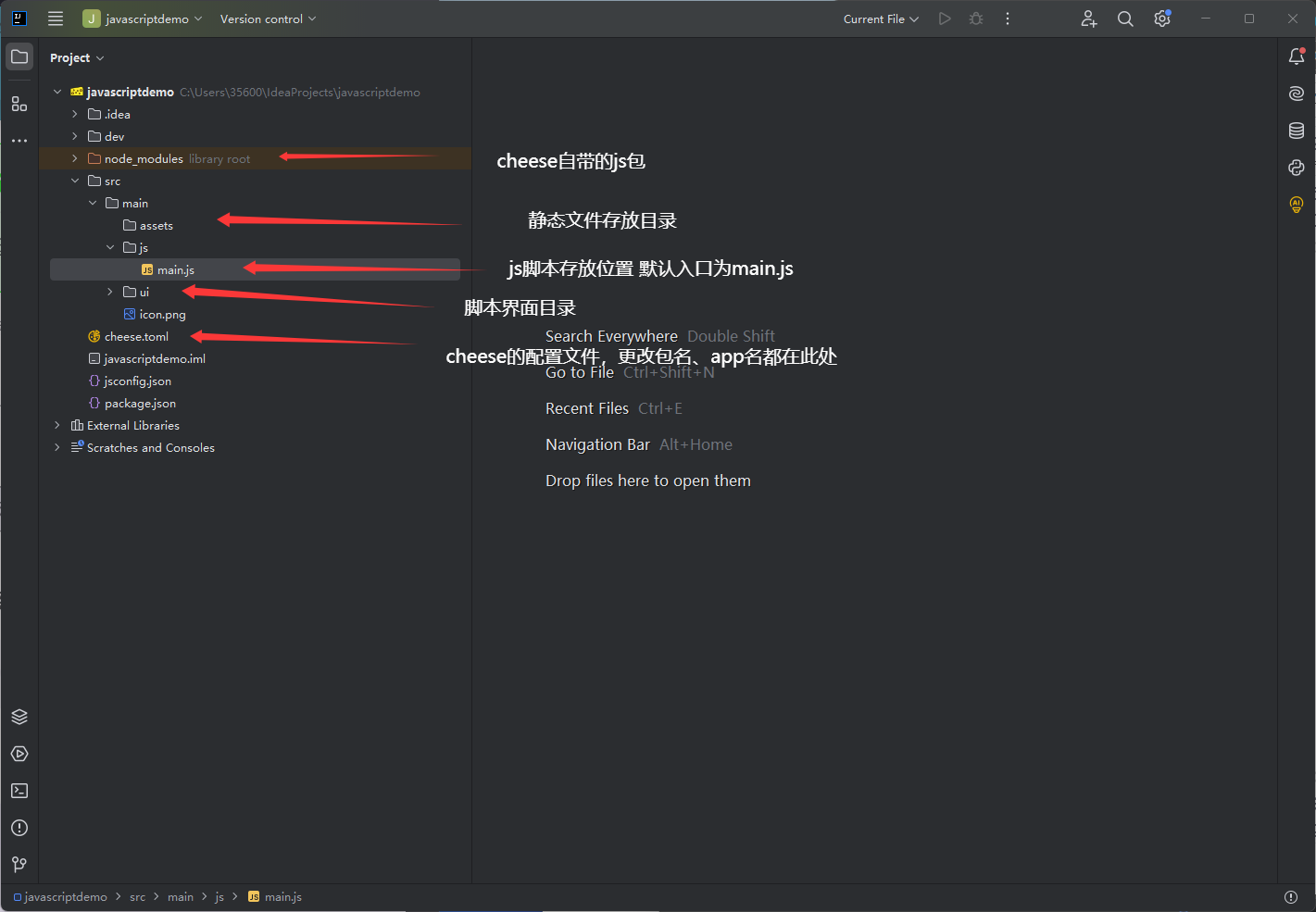Expand Scratches and Consoles node
Screen dimensions: 1316x912
(57, 447)
